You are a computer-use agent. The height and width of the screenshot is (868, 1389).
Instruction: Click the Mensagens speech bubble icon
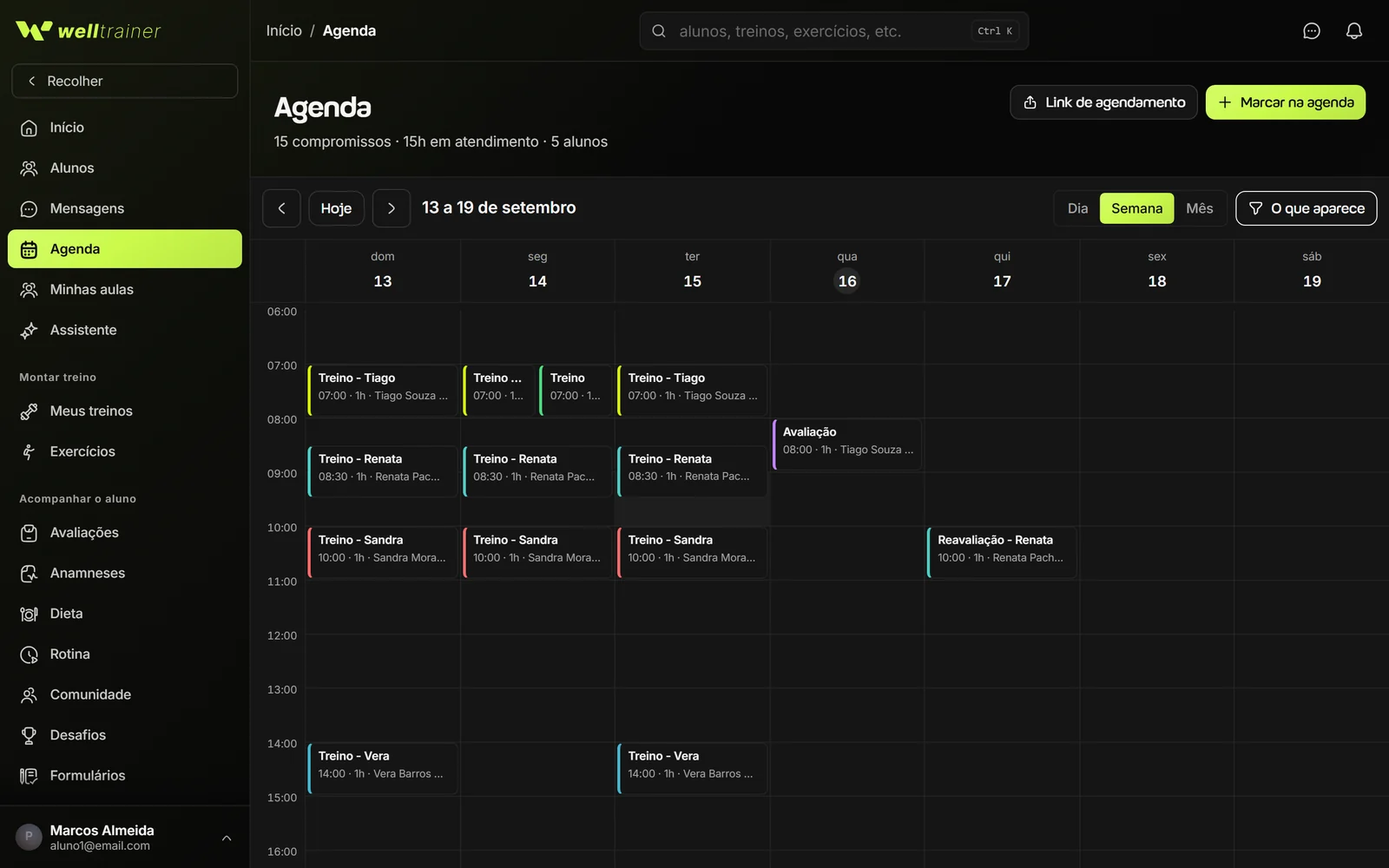(x=29, y=209)
